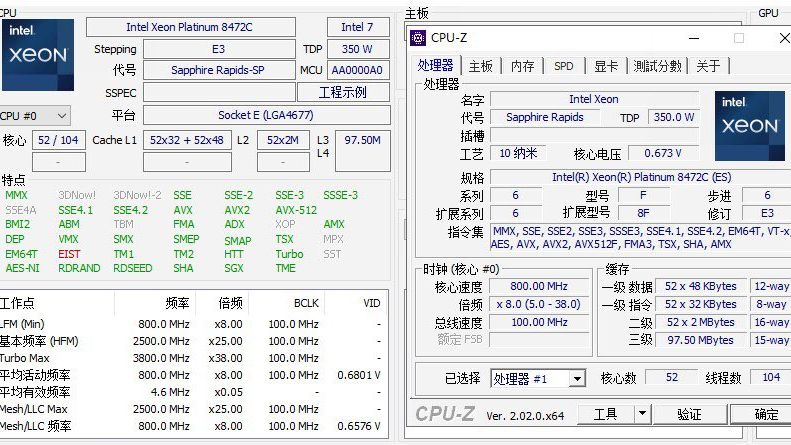This screenshot has width=791, height=445.
Task: Click the LFM (Min) row
Action: click(x=194, y=324)
